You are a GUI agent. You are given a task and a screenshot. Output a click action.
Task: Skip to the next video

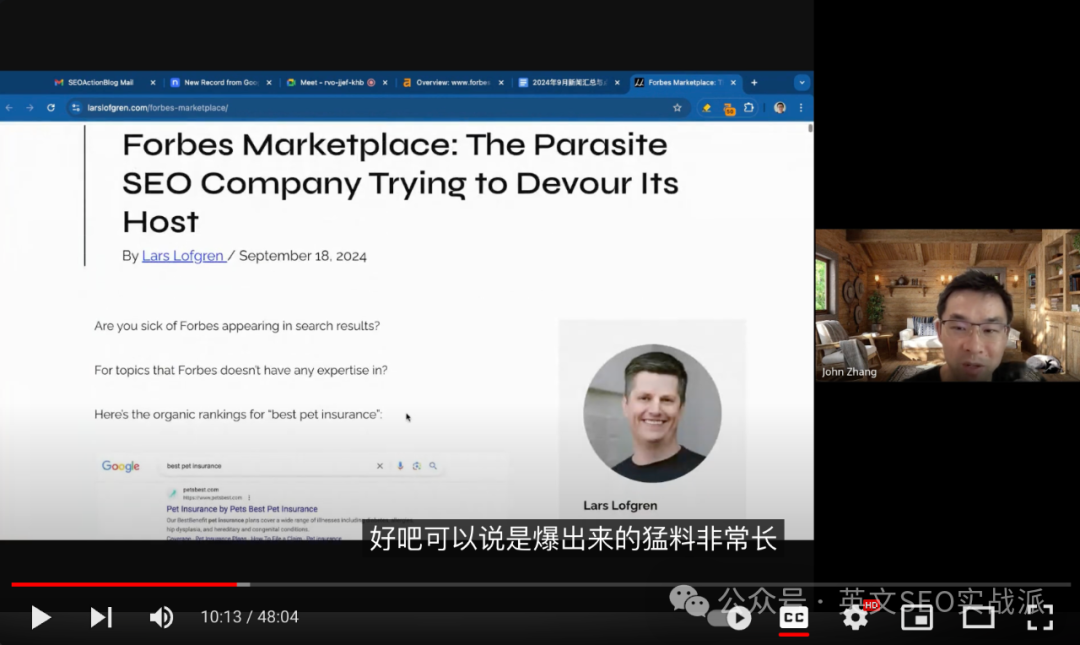(101, 617)
